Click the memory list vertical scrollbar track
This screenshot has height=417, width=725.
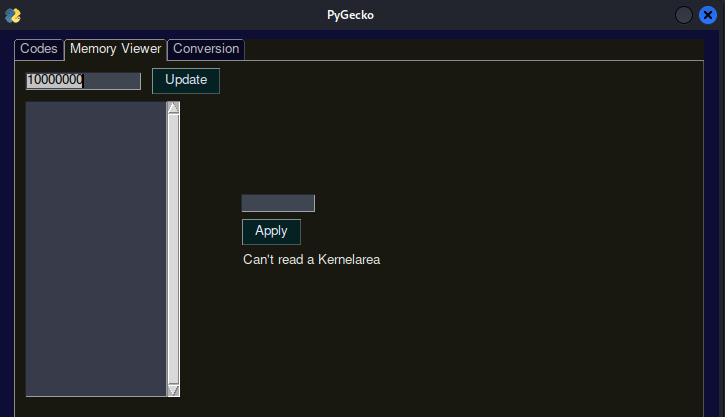pos(173,249)
